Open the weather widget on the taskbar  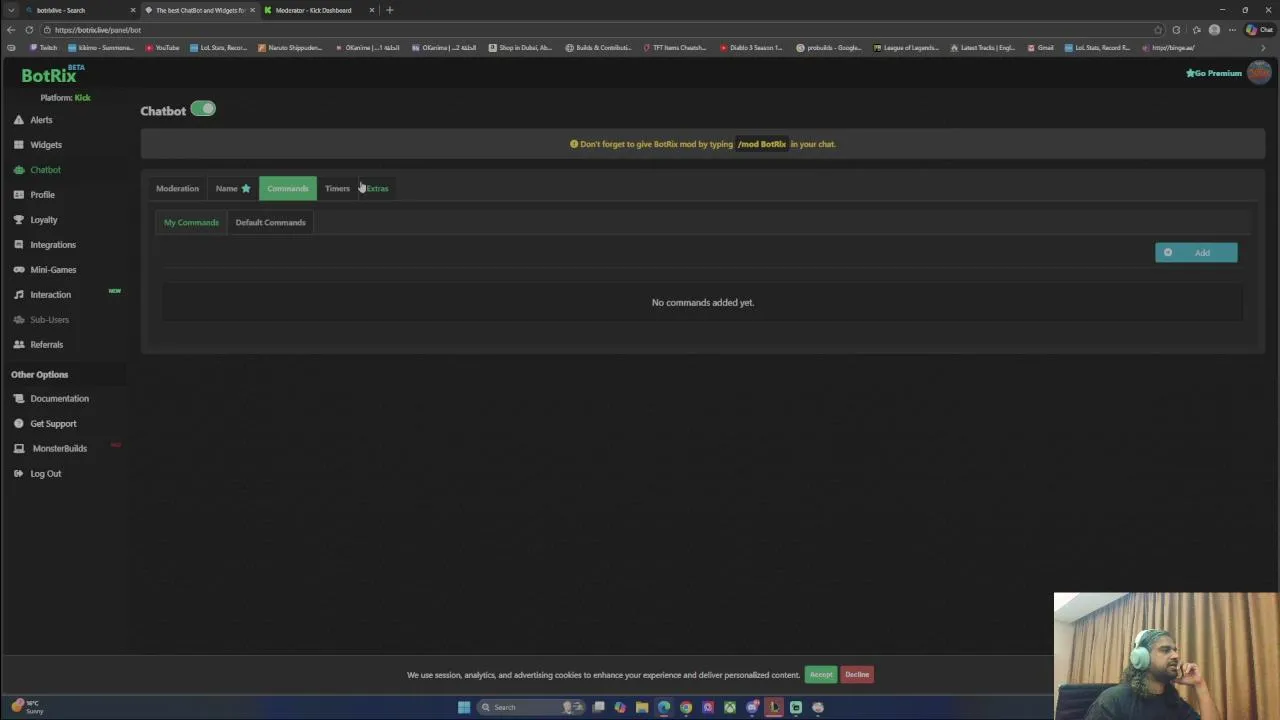27,707
